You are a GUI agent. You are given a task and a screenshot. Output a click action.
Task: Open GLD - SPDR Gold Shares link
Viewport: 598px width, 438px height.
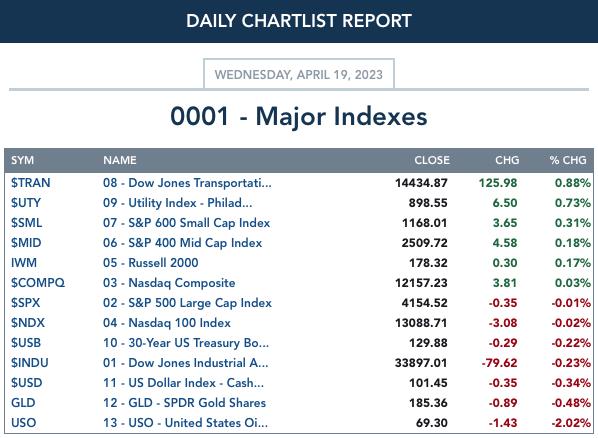[x=184, y=403]
